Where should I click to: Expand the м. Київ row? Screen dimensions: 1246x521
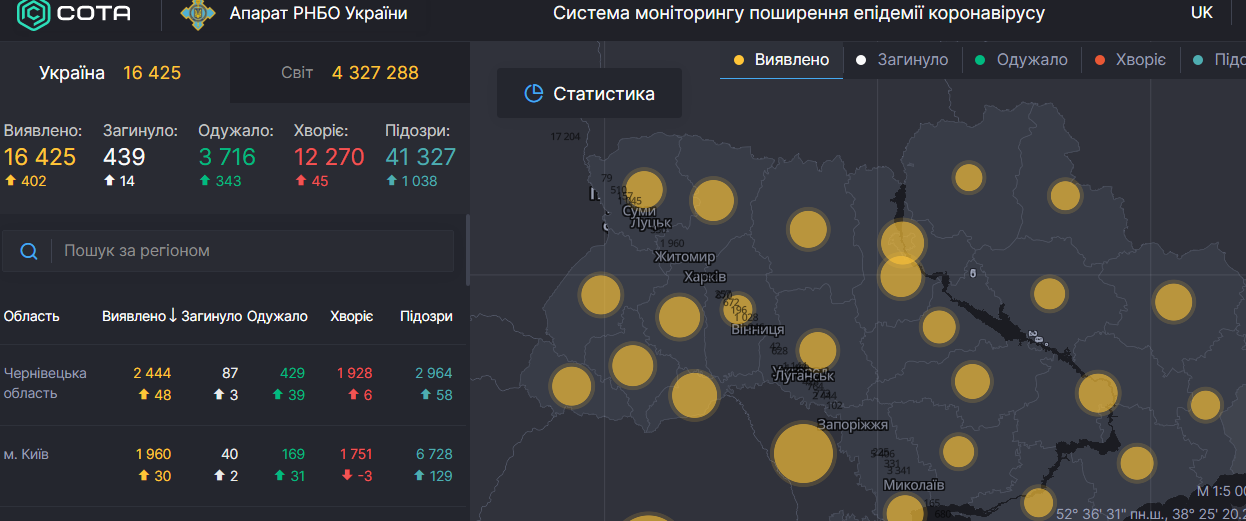pyautogui.click(x=27, y=455)
